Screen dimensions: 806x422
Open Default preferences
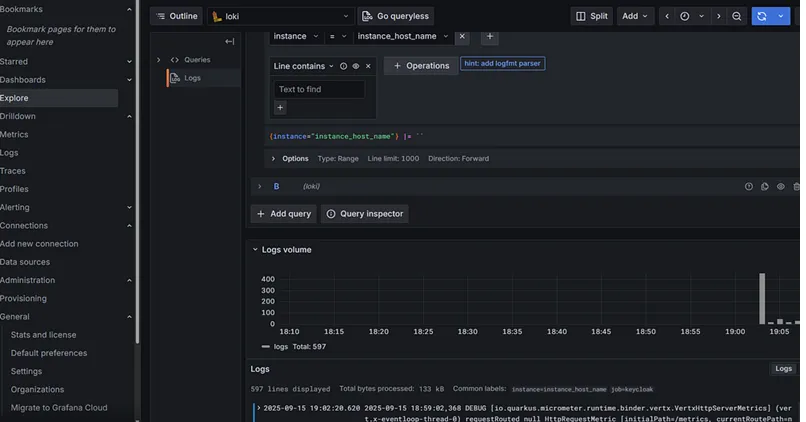tap(49, 353)
